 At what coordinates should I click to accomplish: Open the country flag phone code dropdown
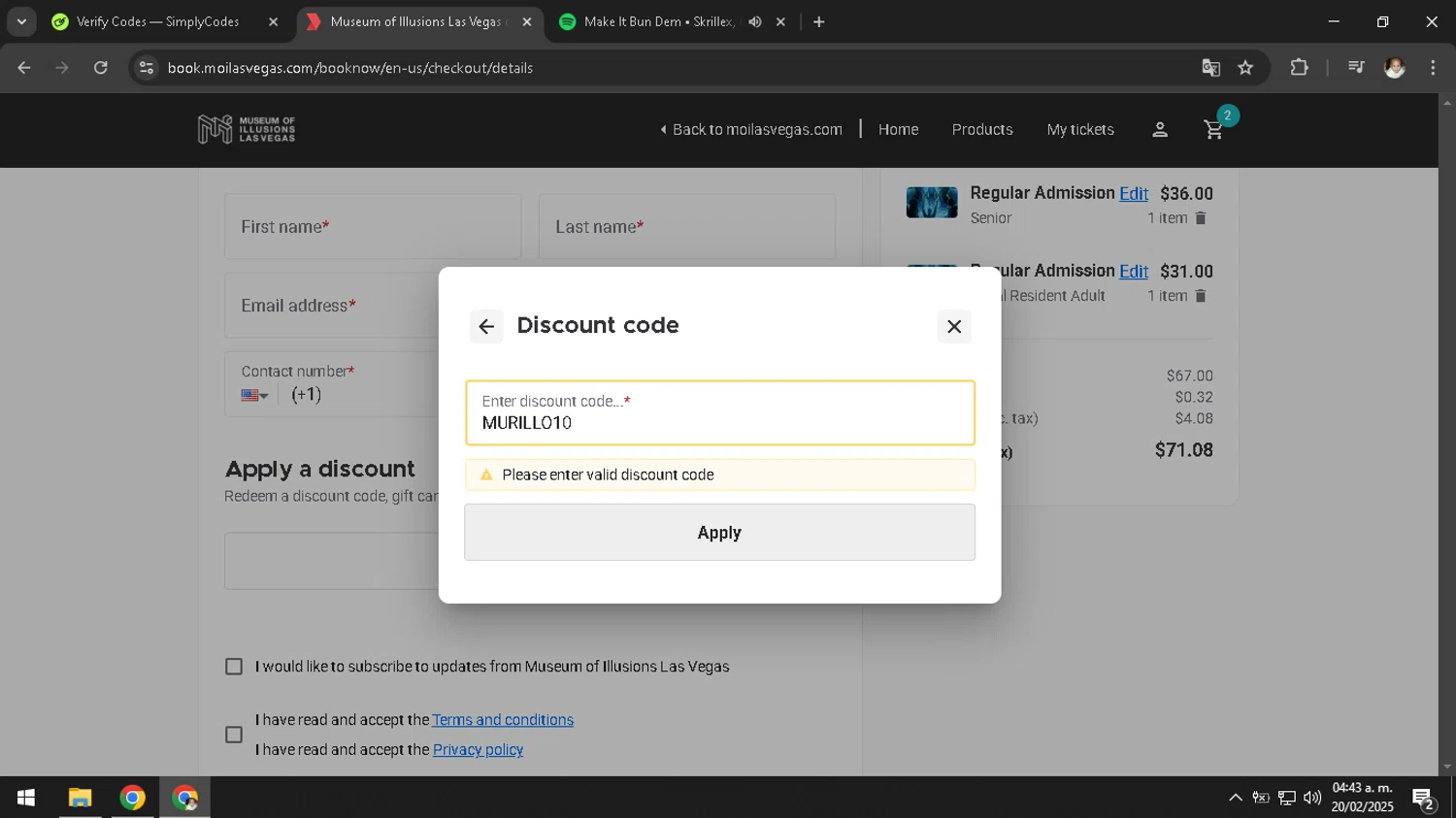pos(254,395)
